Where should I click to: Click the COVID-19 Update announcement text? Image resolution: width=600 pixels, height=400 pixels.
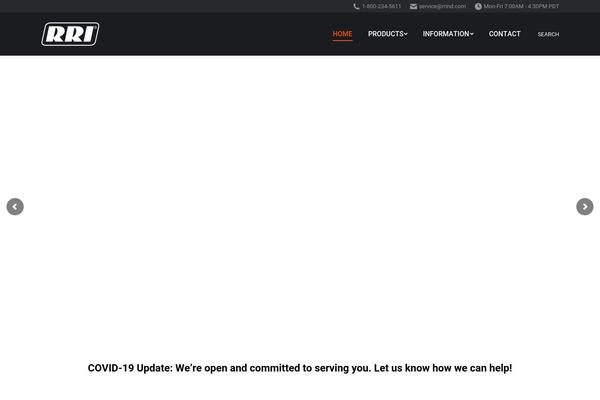pyautogui.click(x=300, y=368)
